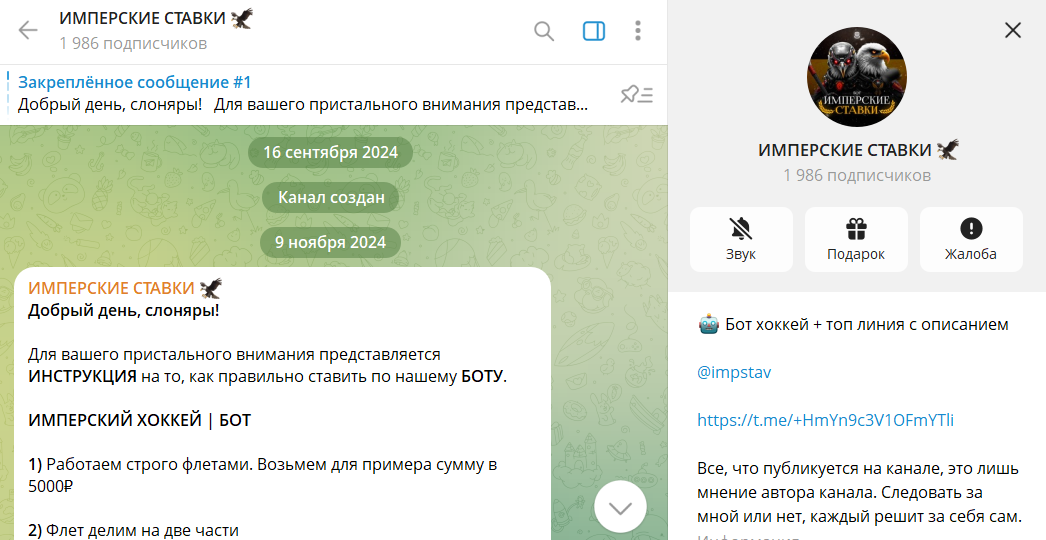Image resolution: width=1046 pixels, height=540 pixels.
Task: Click '1 986 подписчиков' in info panel
Action: (x=857, y=176)
